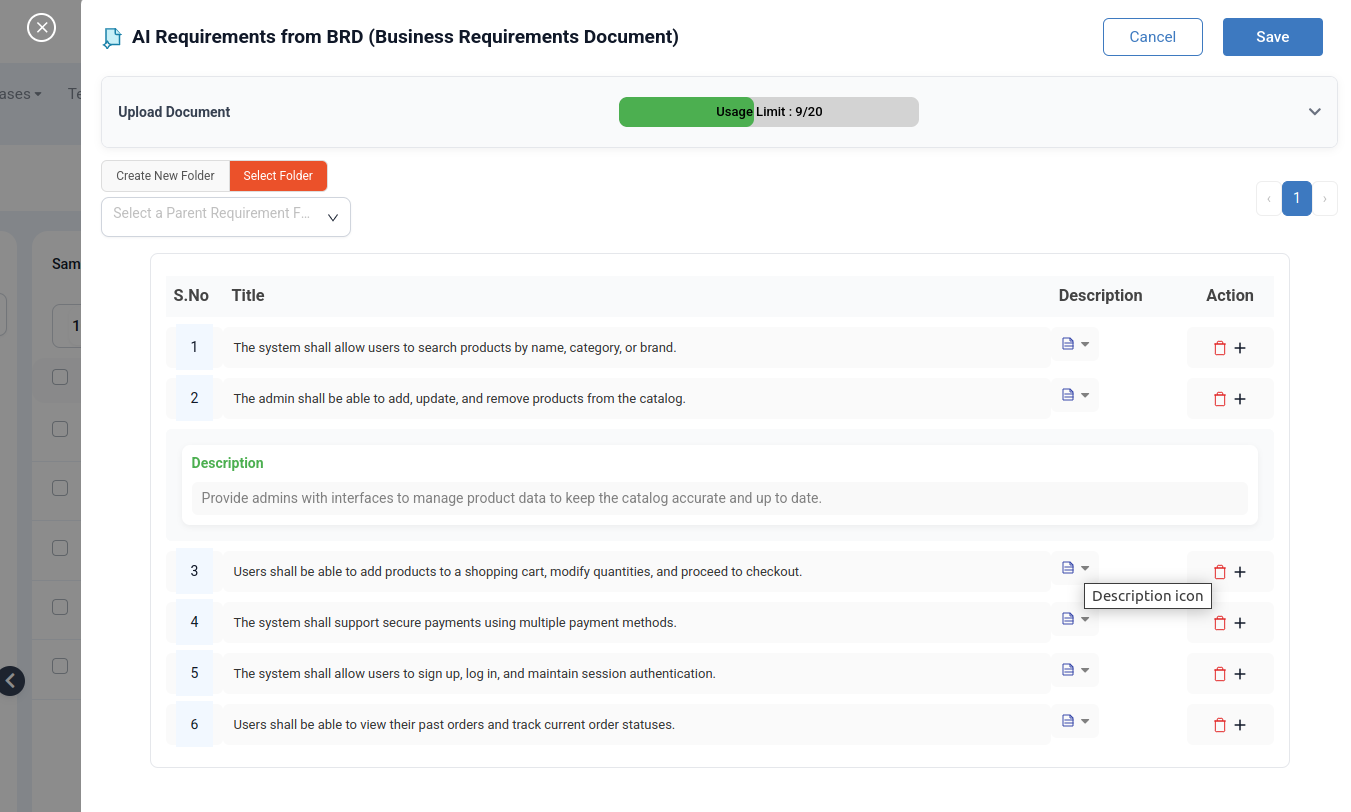Viewport: 1351px width, 812px height.
Task: Click the Usage Limit progress bar
Action: (x=768, y=112)
